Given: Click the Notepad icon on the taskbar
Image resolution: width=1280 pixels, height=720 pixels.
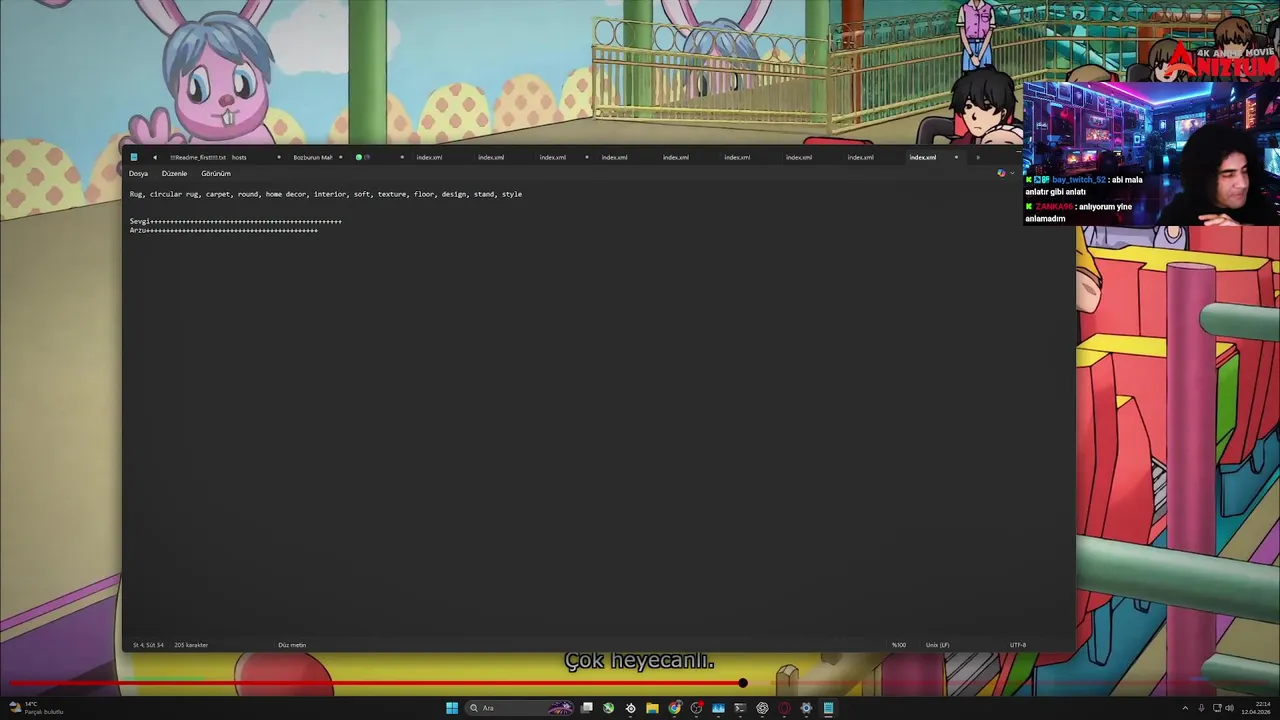Looking at the screenshot, I should 828,708.
